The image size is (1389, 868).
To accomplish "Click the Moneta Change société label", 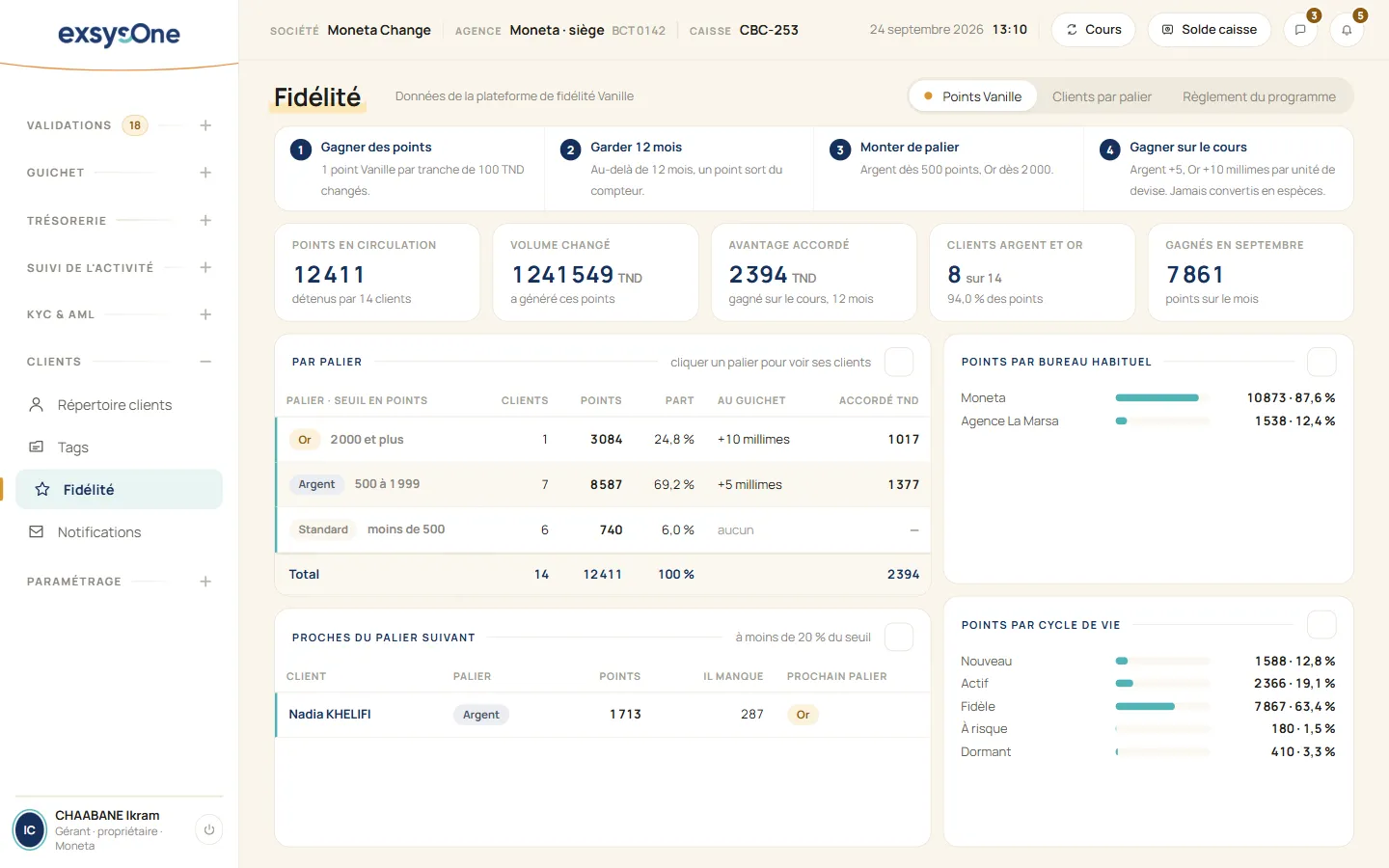I will [379, 30].
